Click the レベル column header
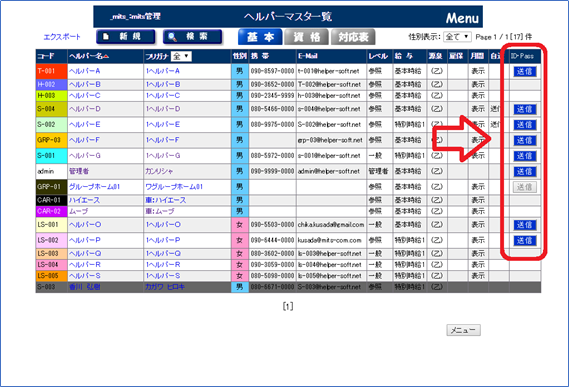The width and height of the screenshot is (569, 387). click(378, 56)
